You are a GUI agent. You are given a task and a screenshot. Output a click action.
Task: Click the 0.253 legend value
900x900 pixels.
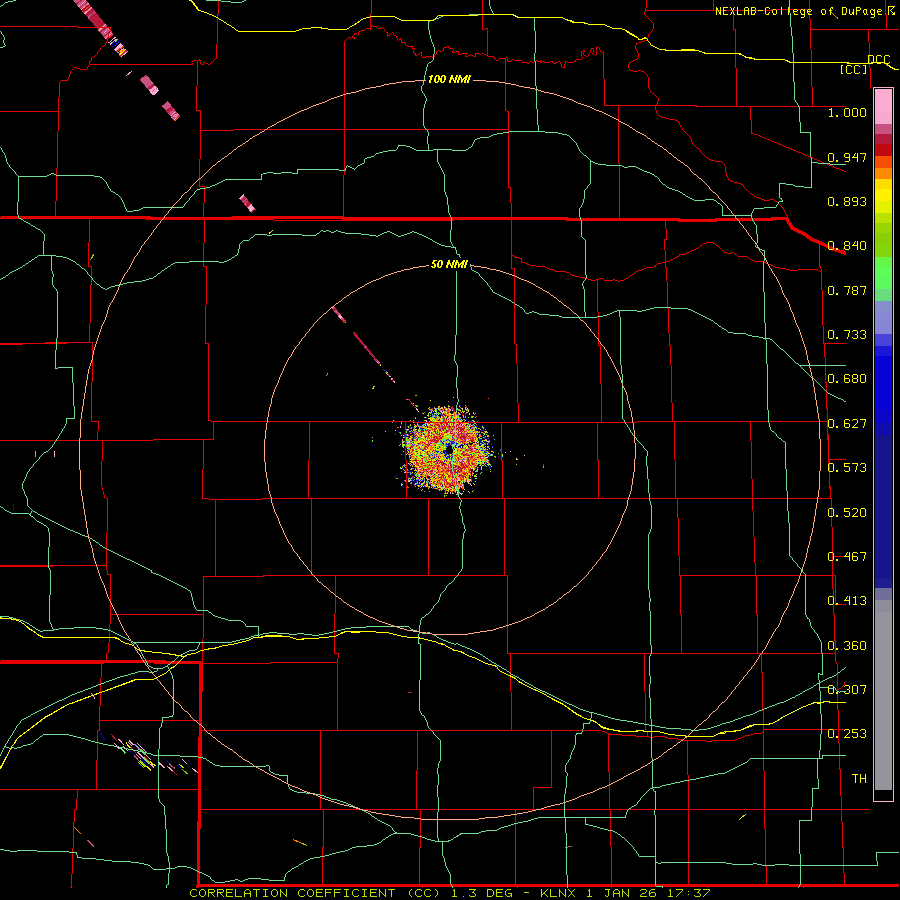847,734
